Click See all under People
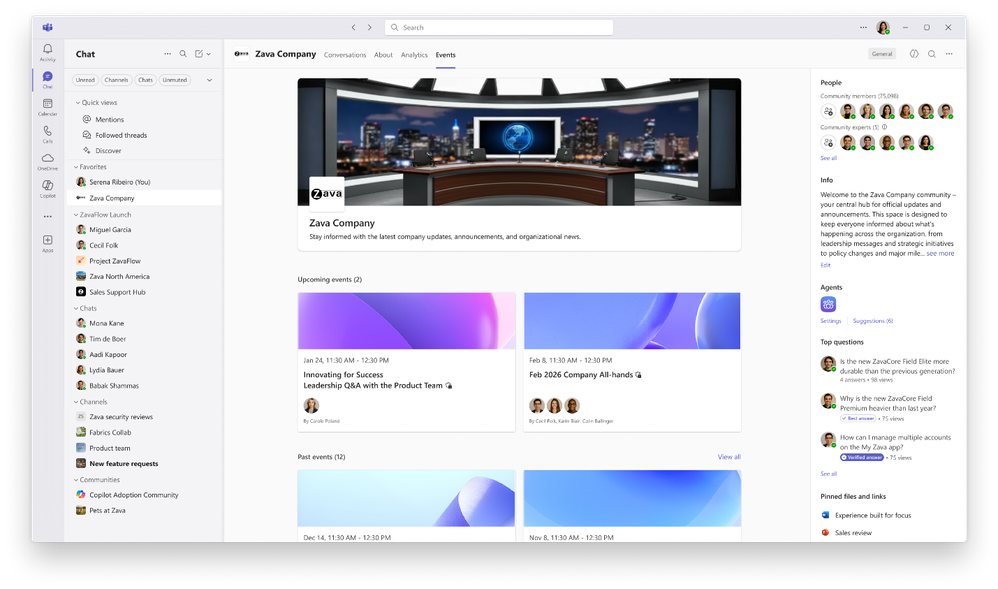Image resolution: width=998 pixels, height=589 pixels. (829, 158)
